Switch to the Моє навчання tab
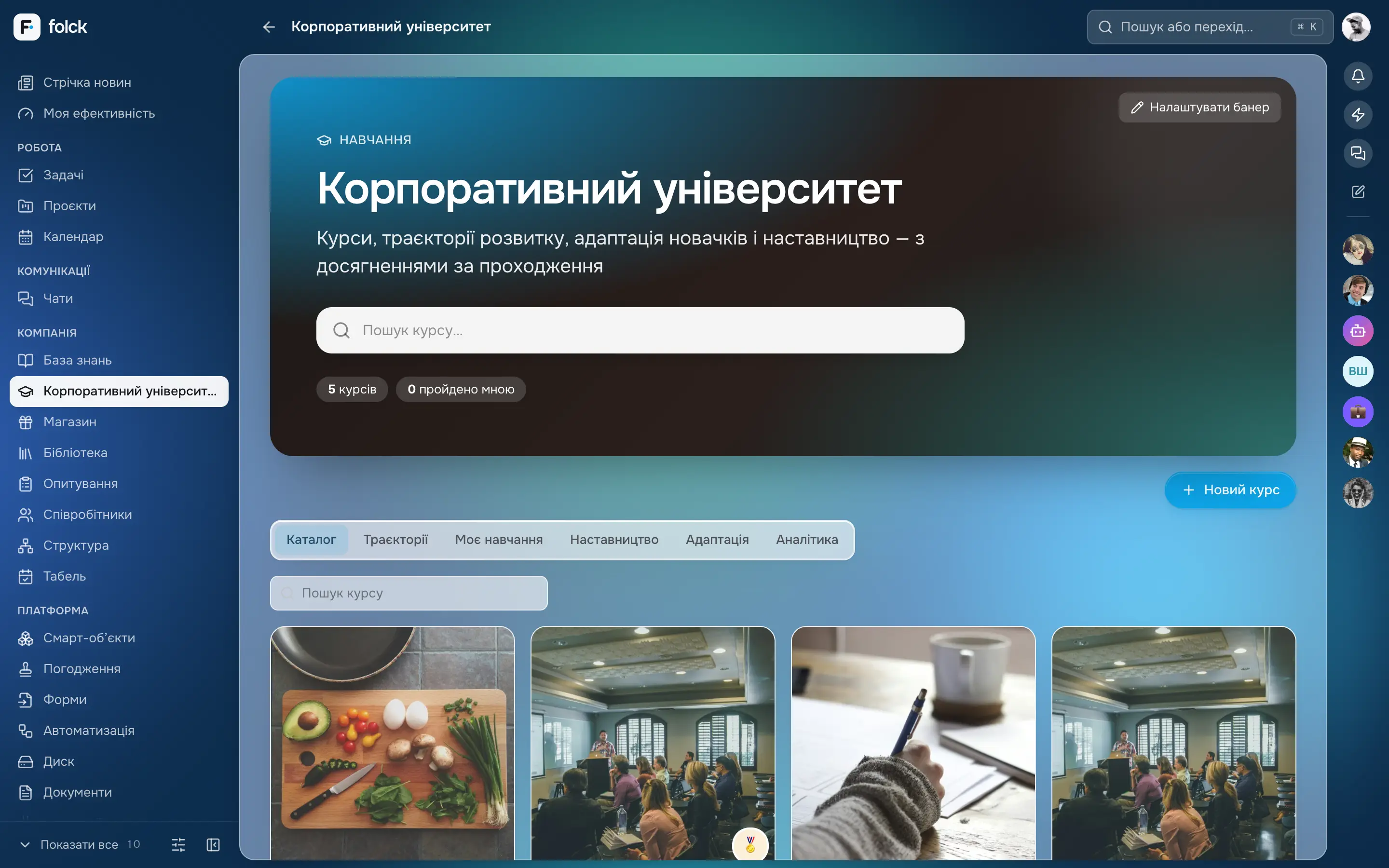 click(x=499, y=540)
